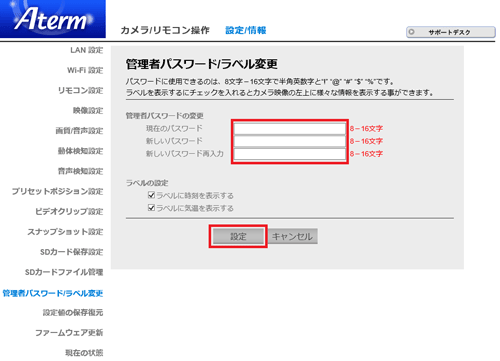The height and width of the screenshot is (361, 500).
Task: Click the Aterm logo
Action: click(x=53, y=19)
